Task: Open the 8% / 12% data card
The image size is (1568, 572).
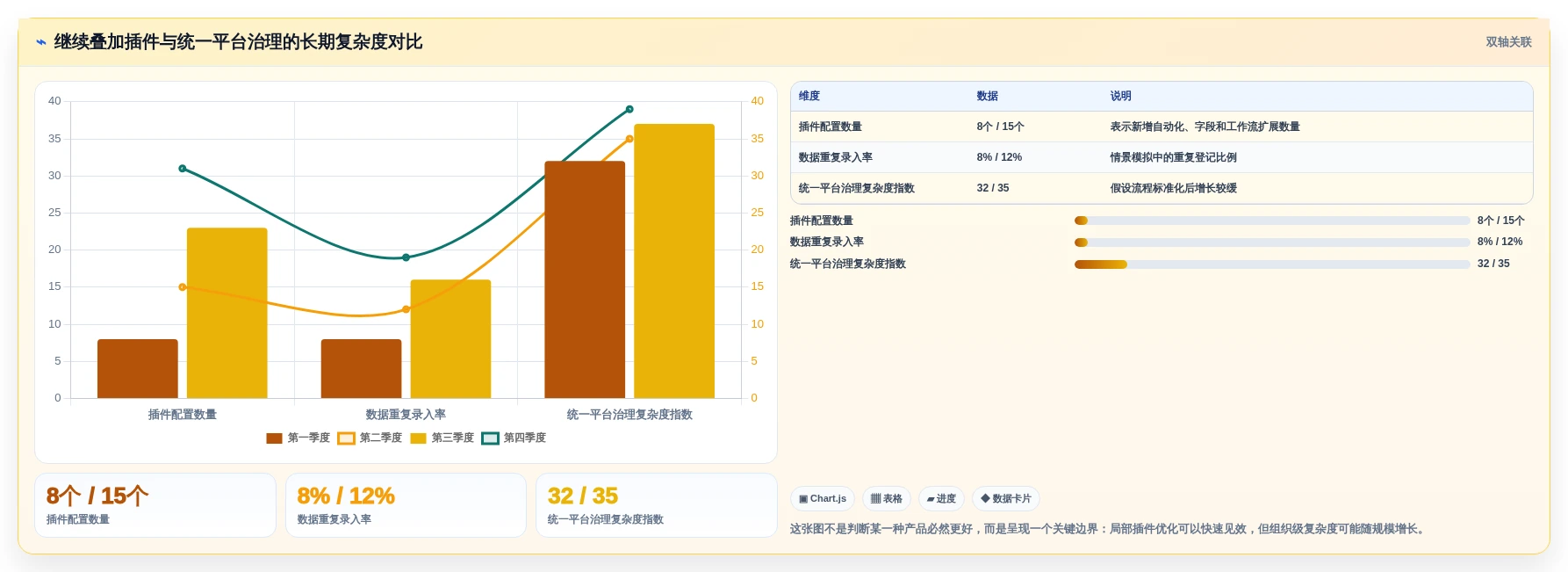Action: pyautogui.click(x=406, y=505)
